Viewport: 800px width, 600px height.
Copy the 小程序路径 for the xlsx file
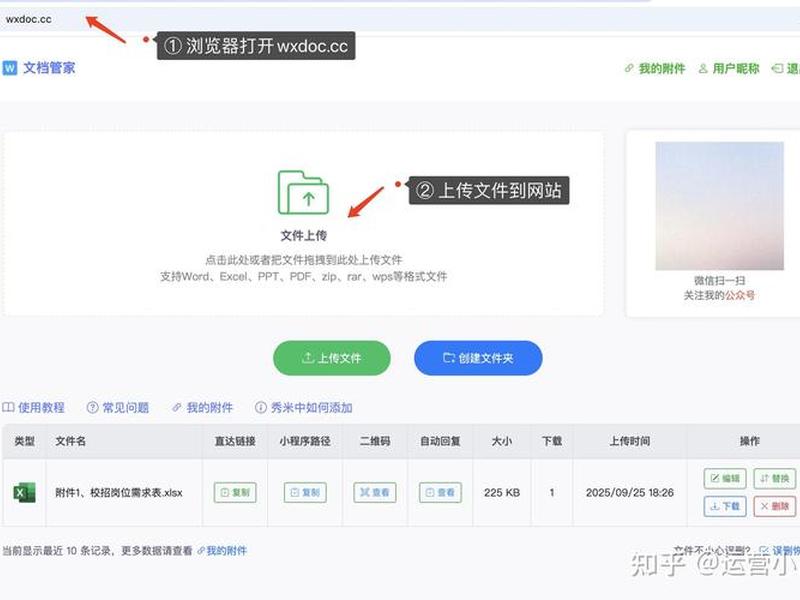[305, 492]
